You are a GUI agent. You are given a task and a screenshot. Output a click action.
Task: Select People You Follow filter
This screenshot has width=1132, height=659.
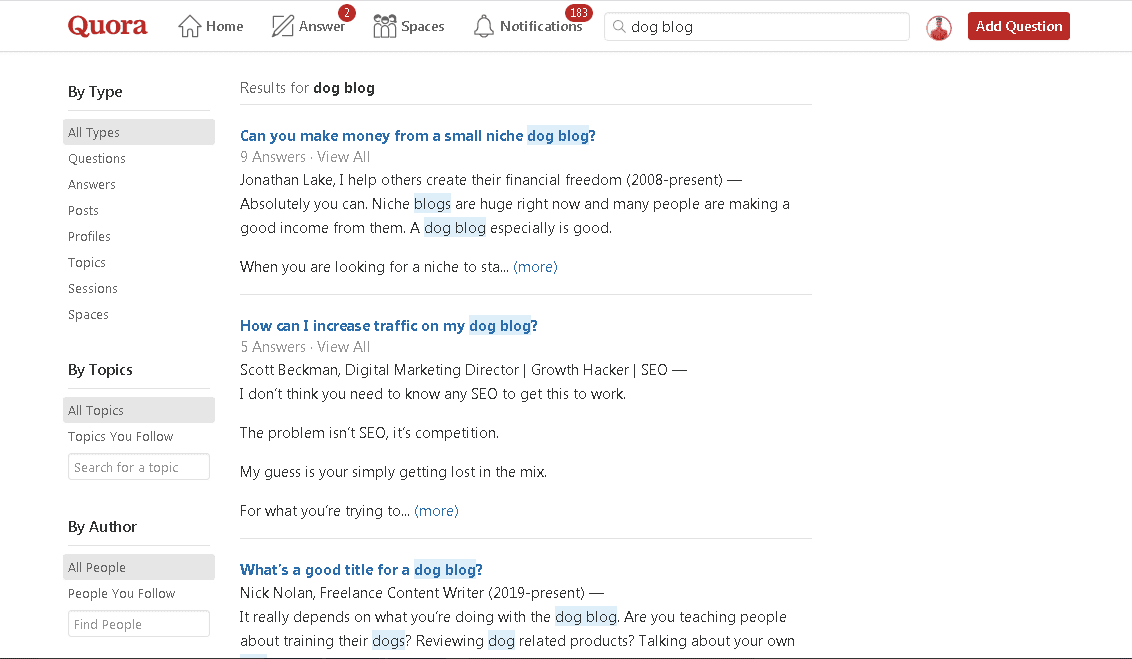click(x=121, y=593)
